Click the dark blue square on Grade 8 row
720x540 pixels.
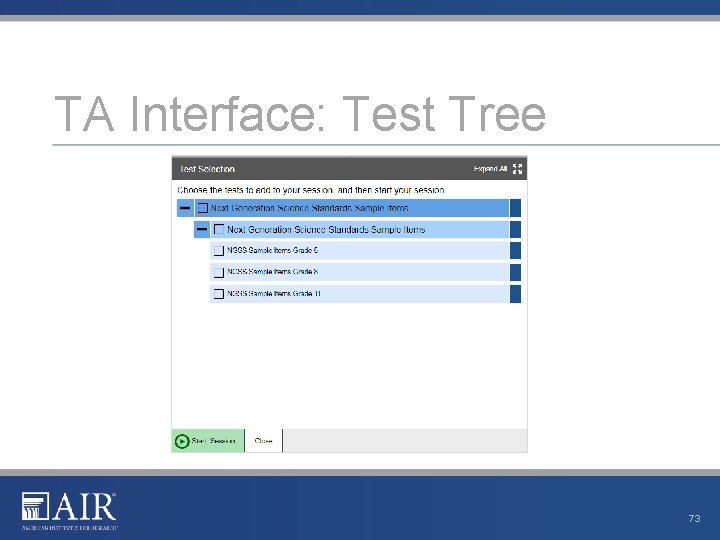515,272
